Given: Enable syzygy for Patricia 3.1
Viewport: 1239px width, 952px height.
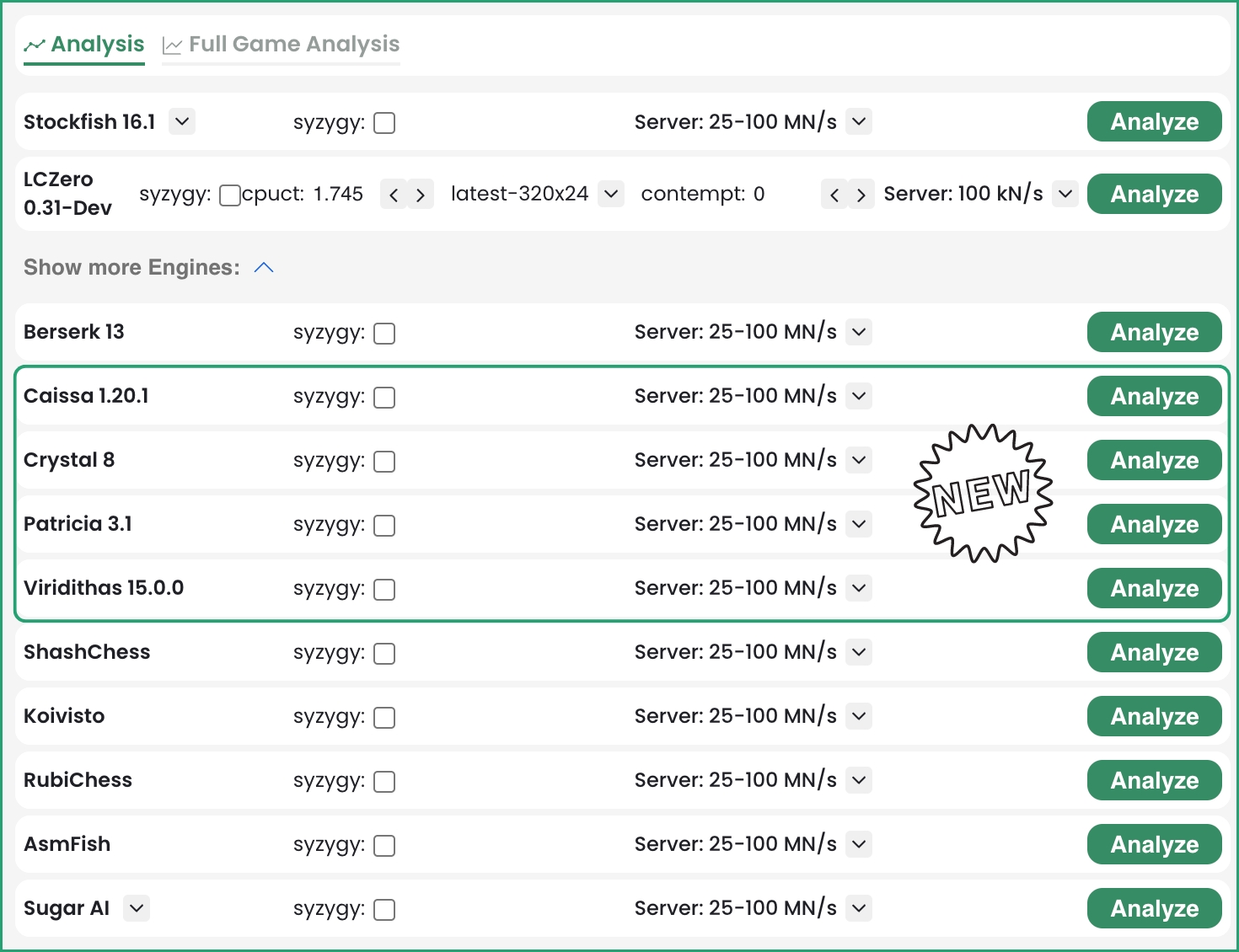Looking at the screenshot, I should tap(384, 526).
